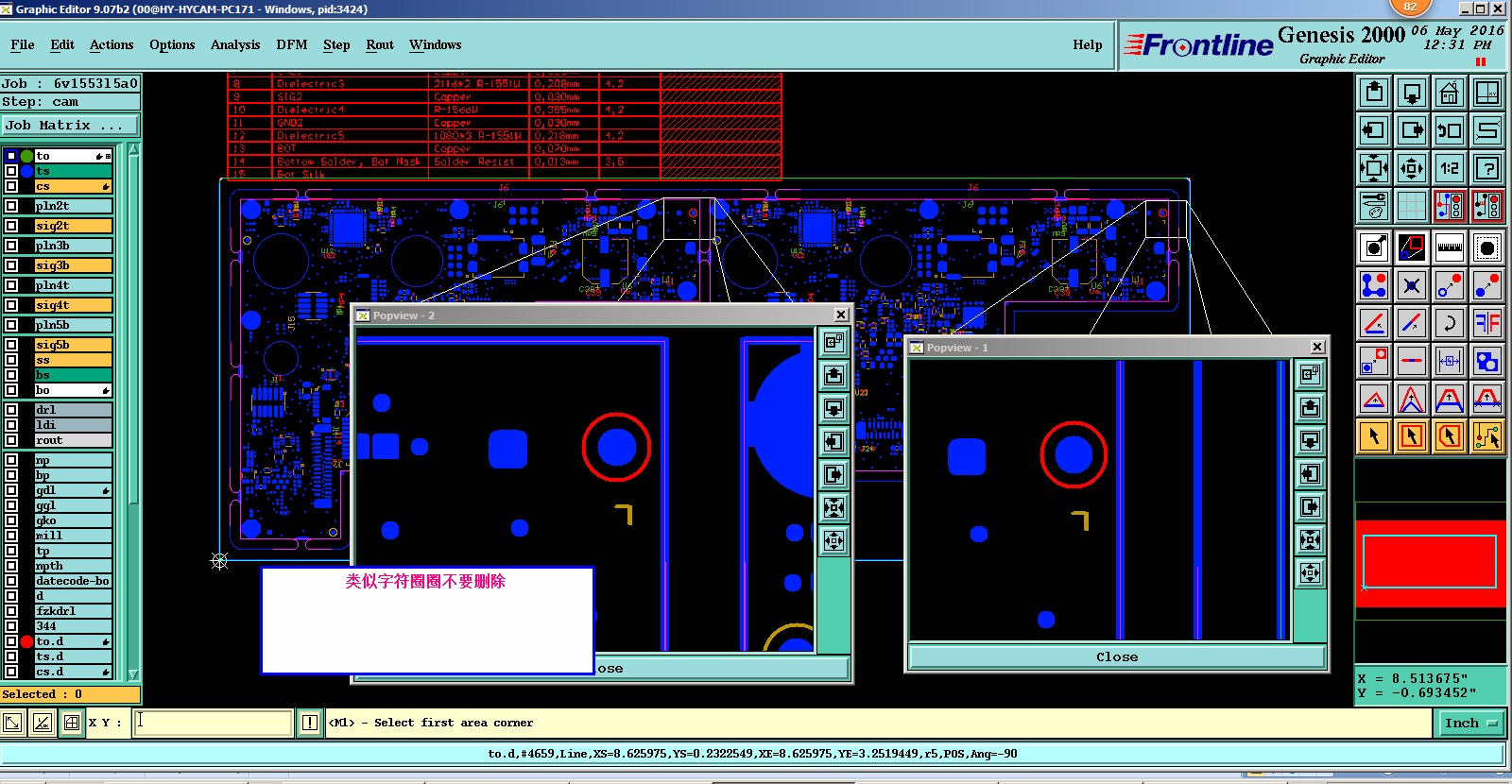This screenshot has height=784, width=1512.
Task: Open the File menu
Action: (23, 44)
